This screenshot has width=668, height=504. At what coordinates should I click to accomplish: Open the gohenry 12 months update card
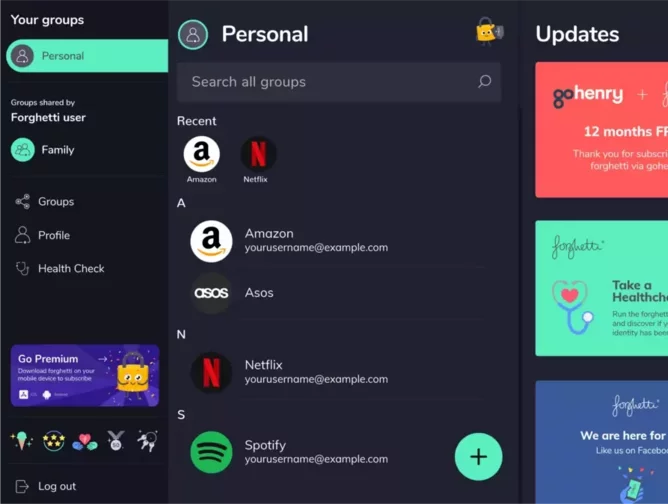(602, 130)
